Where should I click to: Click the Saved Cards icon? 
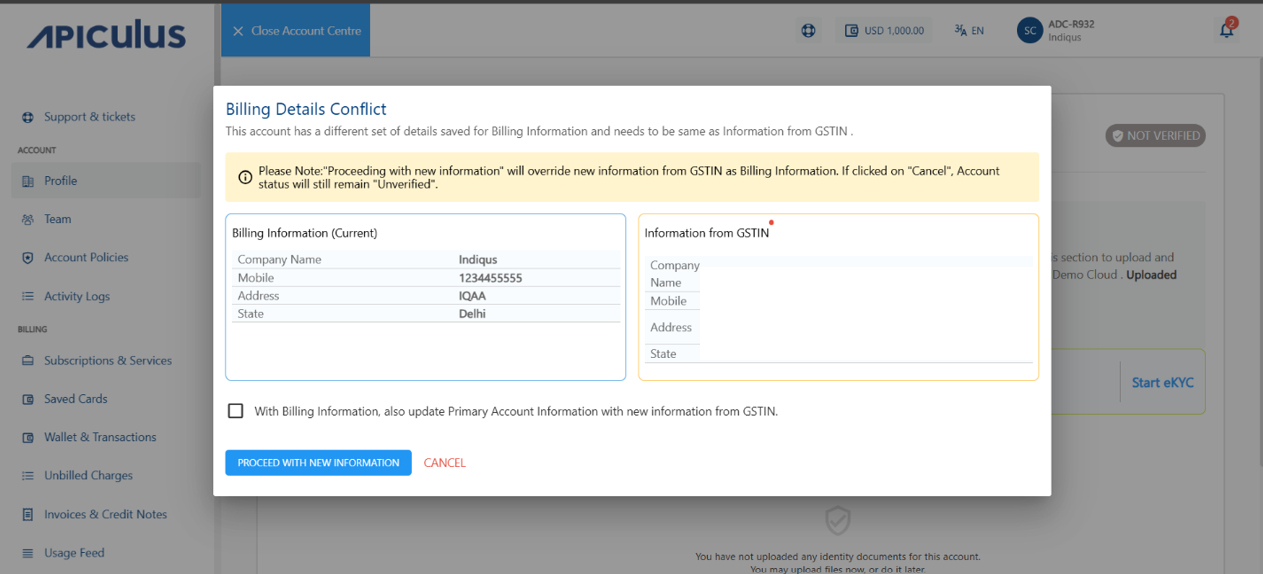[28, 399]
